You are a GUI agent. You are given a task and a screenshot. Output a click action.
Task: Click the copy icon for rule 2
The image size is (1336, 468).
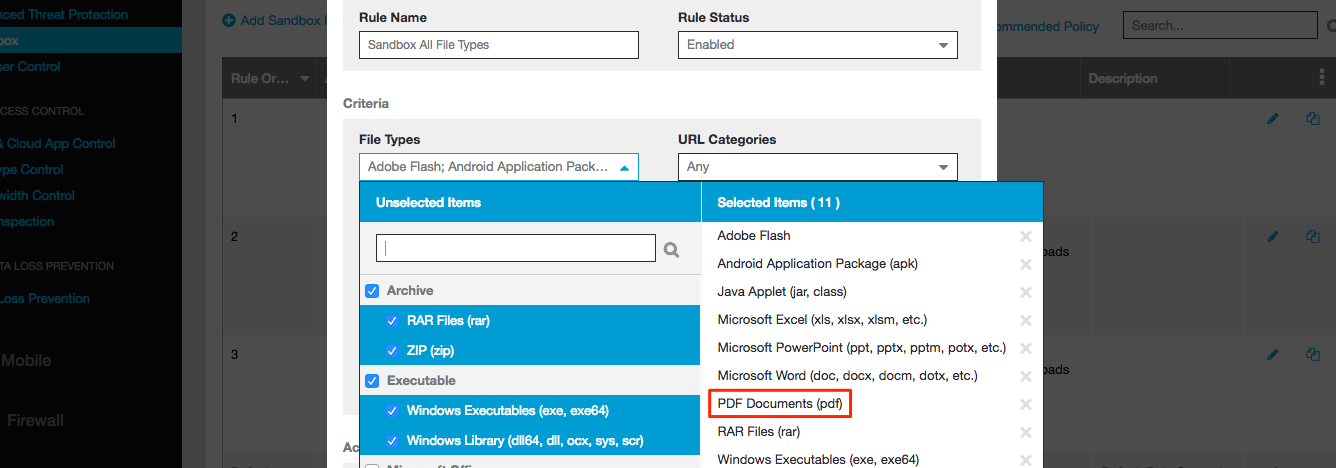(1313, 236)
